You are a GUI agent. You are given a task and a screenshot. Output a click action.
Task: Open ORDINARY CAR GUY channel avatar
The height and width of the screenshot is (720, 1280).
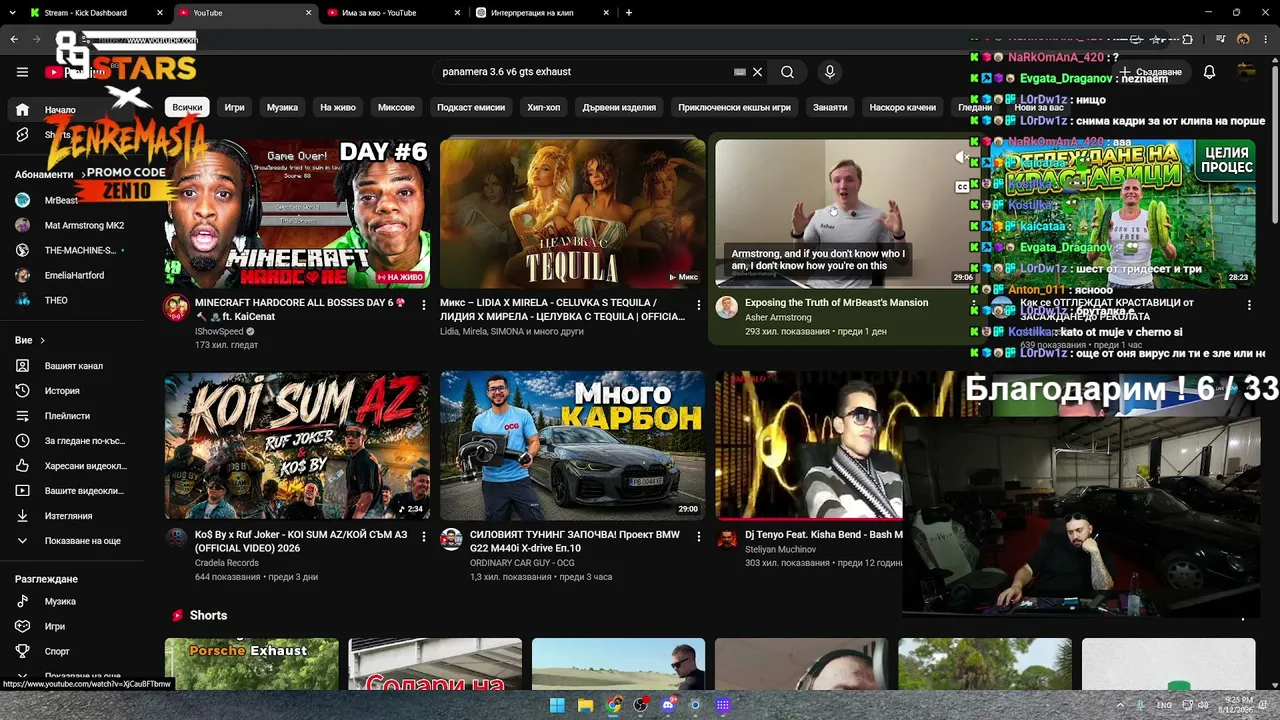pos(452,539)
